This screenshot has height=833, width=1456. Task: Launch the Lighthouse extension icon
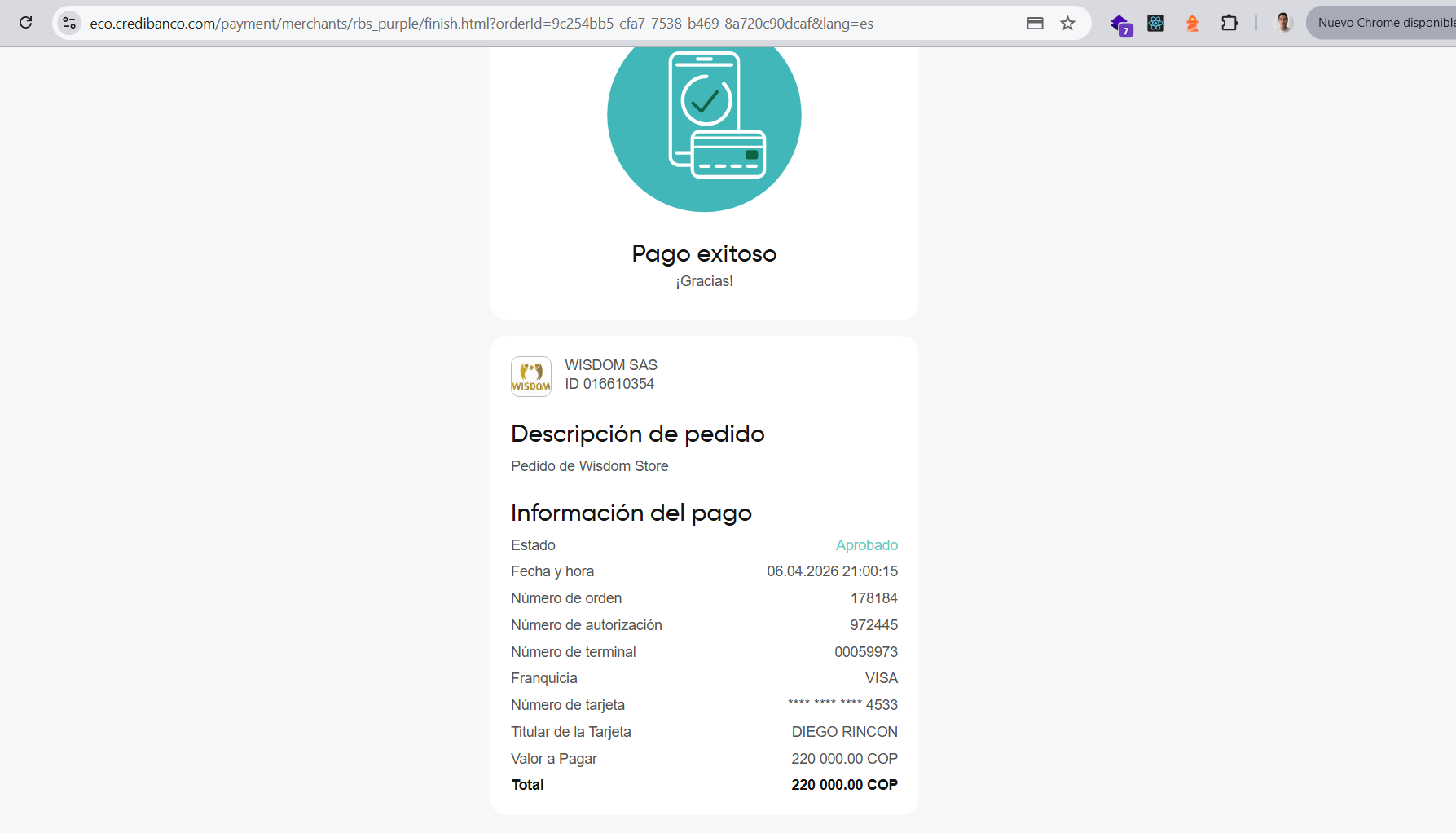click(1192, 23)
